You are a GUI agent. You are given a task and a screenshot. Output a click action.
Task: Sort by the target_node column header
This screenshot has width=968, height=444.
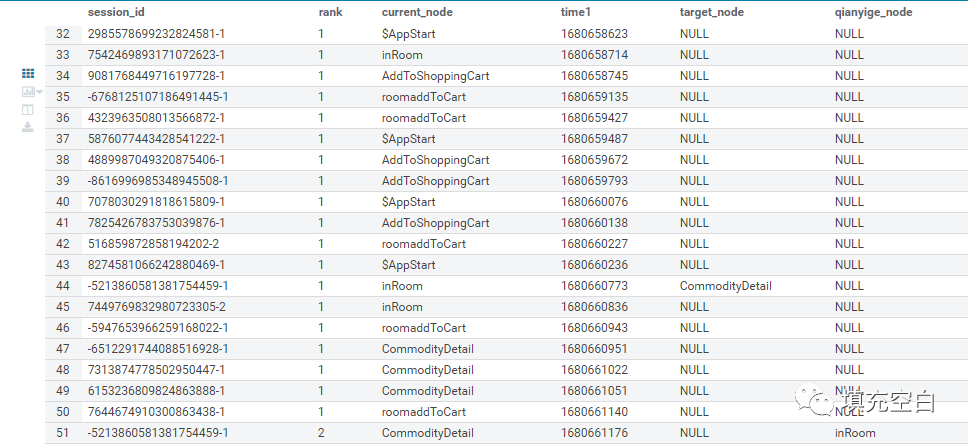click(711, 12)
